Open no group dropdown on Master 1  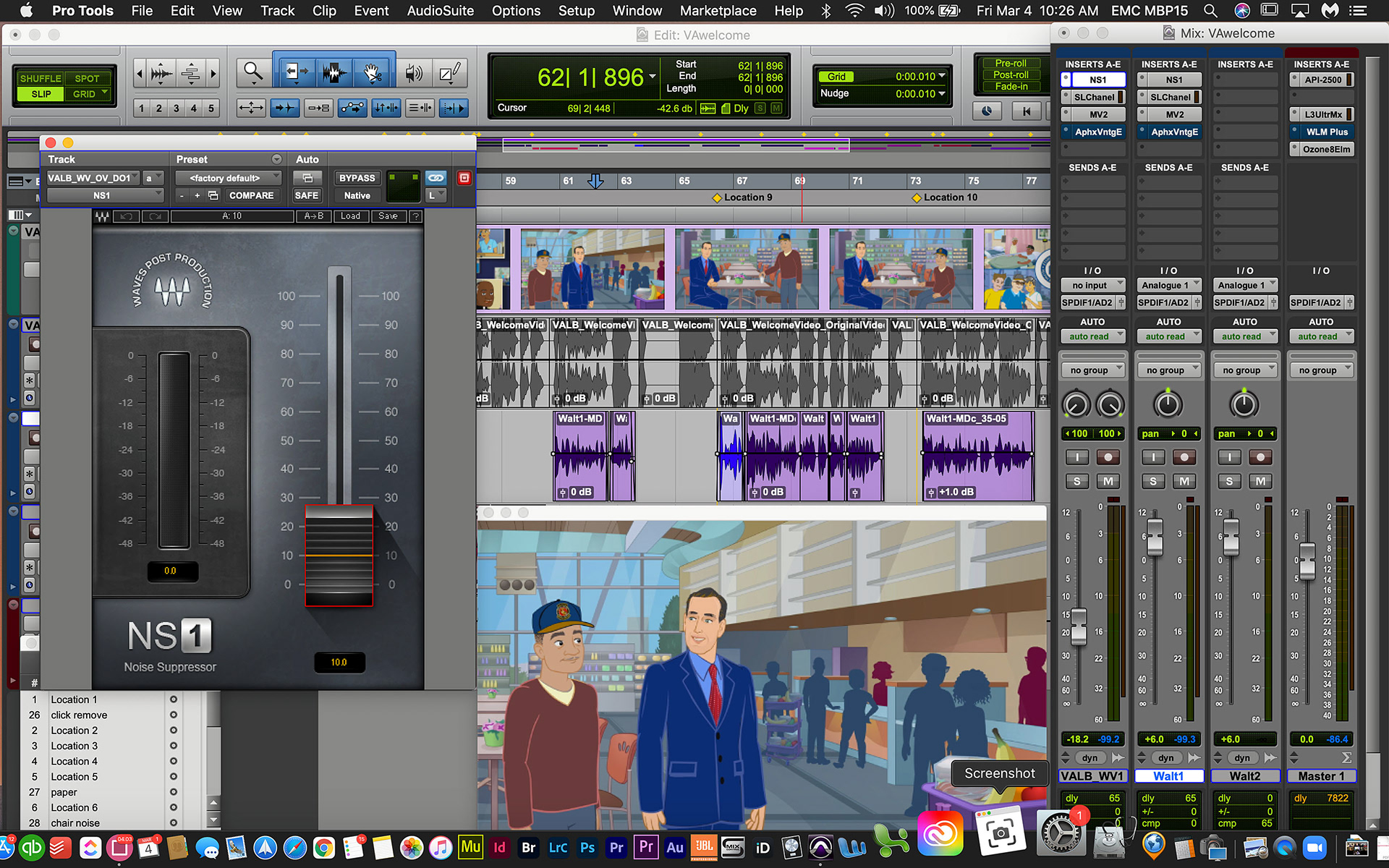[1321, 370]
